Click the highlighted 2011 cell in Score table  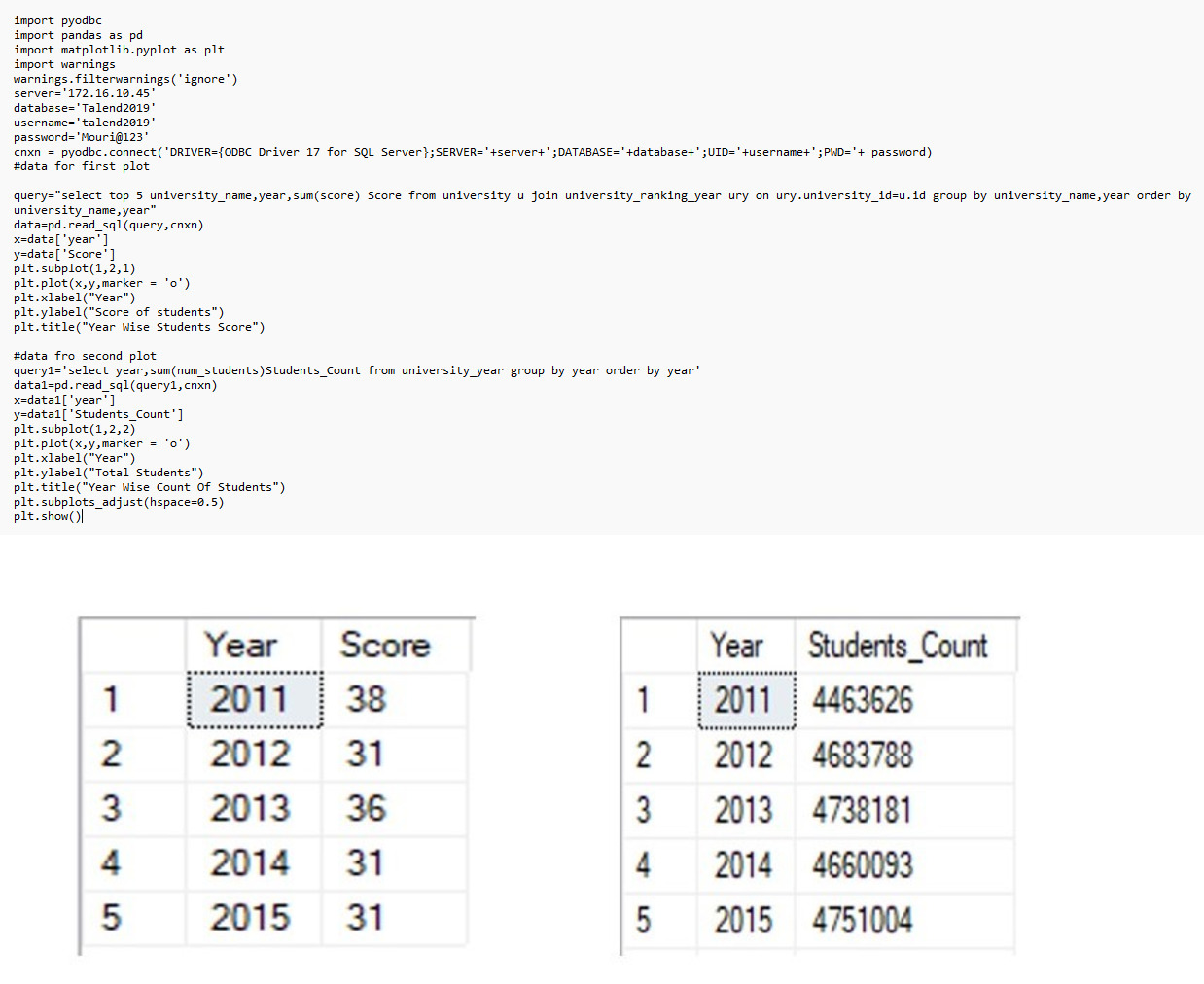(250, 699)
